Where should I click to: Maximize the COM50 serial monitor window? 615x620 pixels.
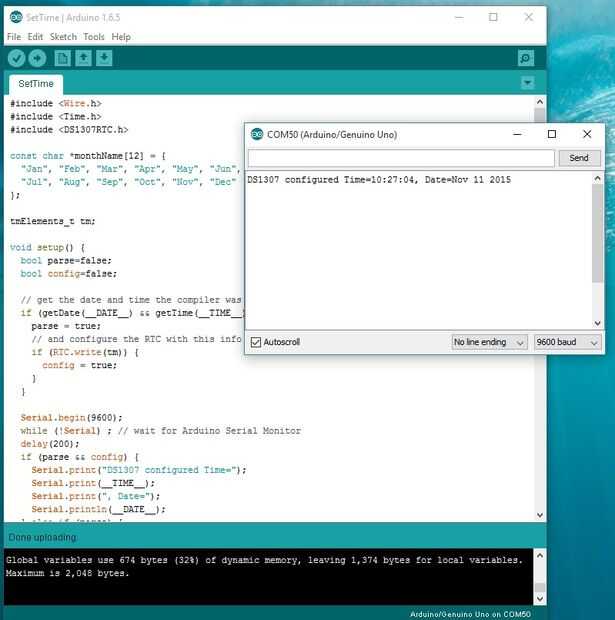552,134
